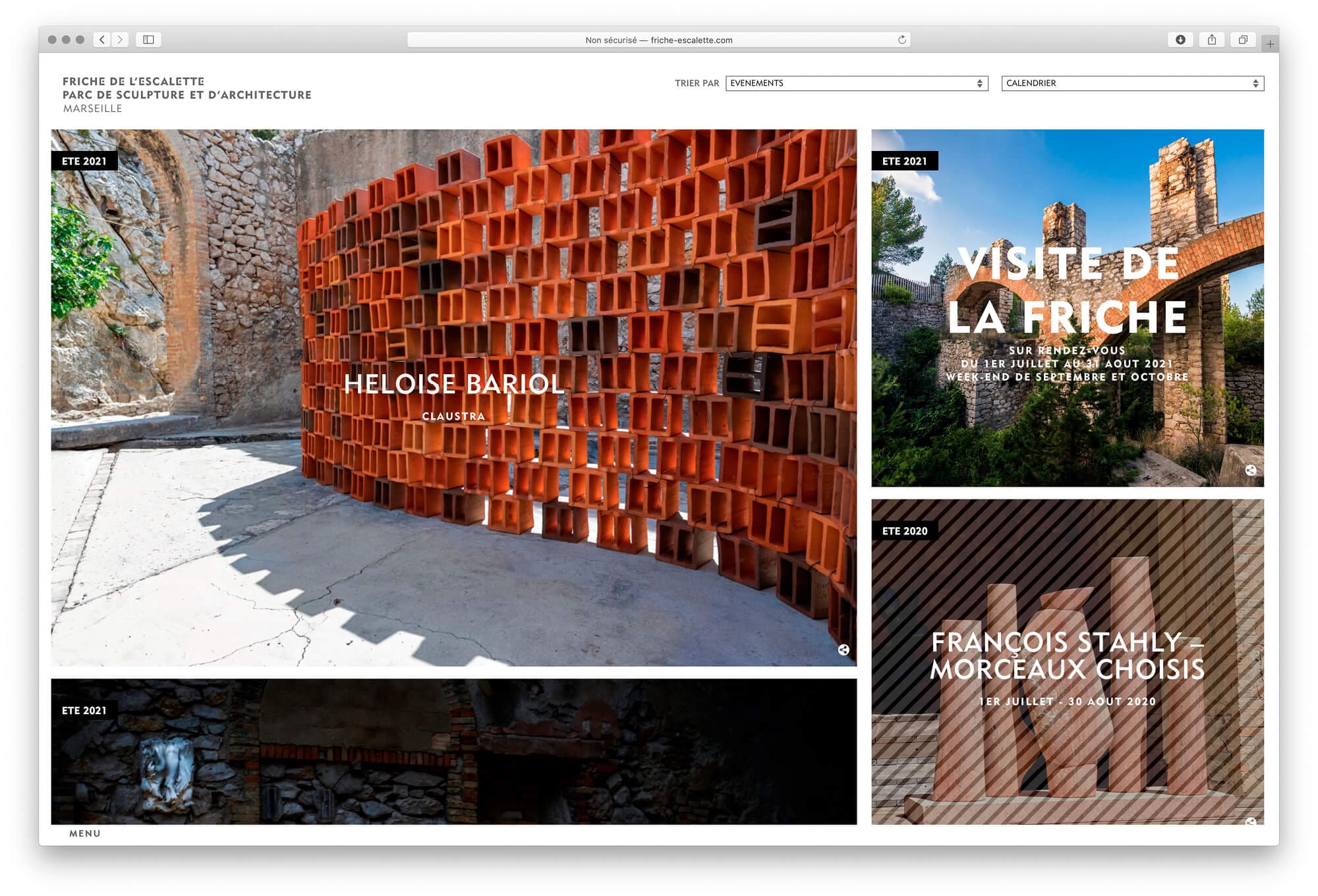Click the 'SUR RENDEZ-VOUS' text

click(x=1068, y=350)
